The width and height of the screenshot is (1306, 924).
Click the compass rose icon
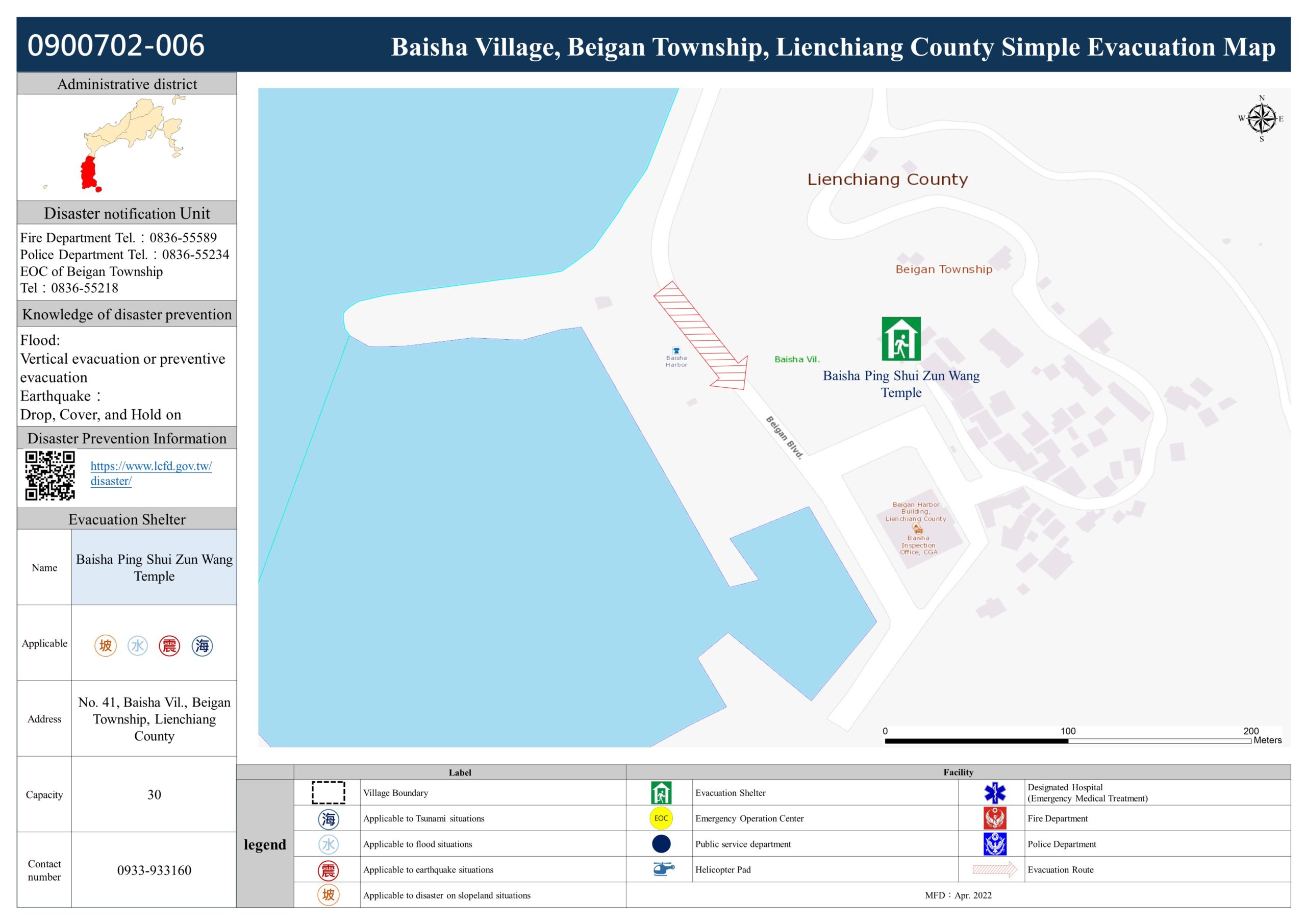(1262, 119)
